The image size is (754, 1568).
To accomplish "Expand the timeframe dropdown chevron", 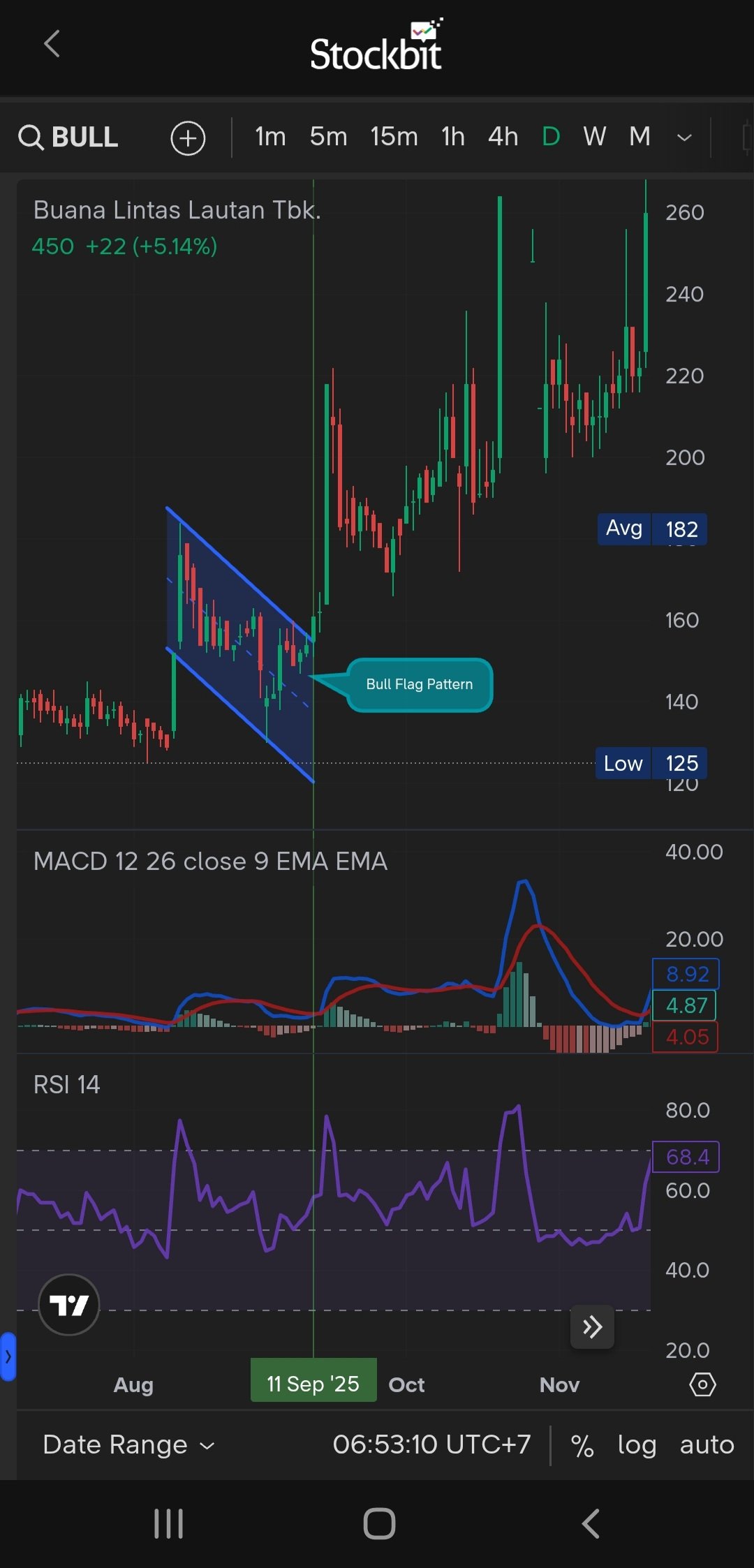I will [x=685, y=138].
